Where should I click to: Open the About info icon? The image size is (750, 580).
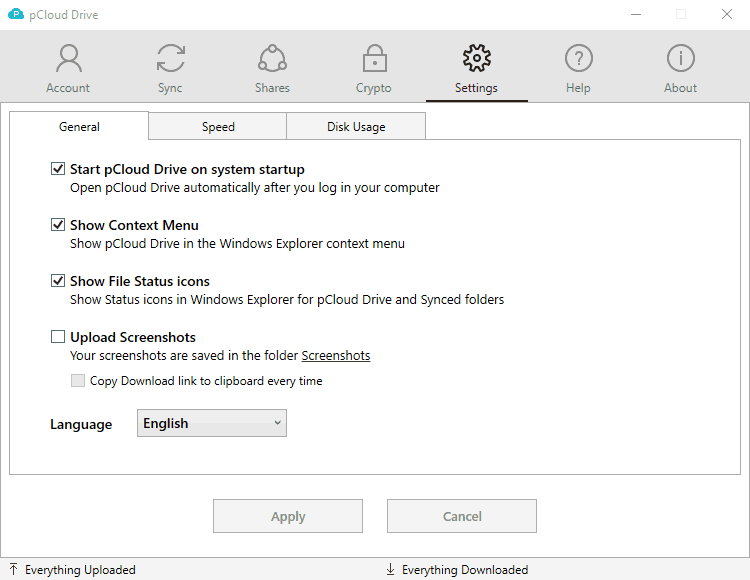(x=681, y=58)
